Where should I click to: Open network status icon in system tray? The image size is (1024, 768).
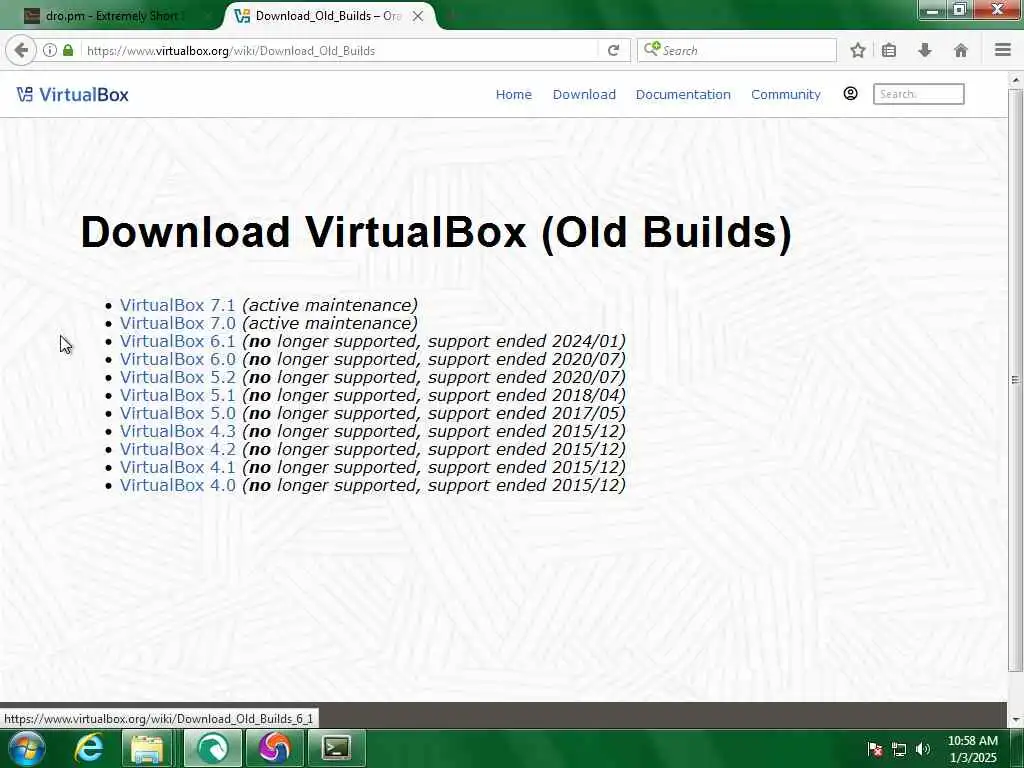(899, 749)
